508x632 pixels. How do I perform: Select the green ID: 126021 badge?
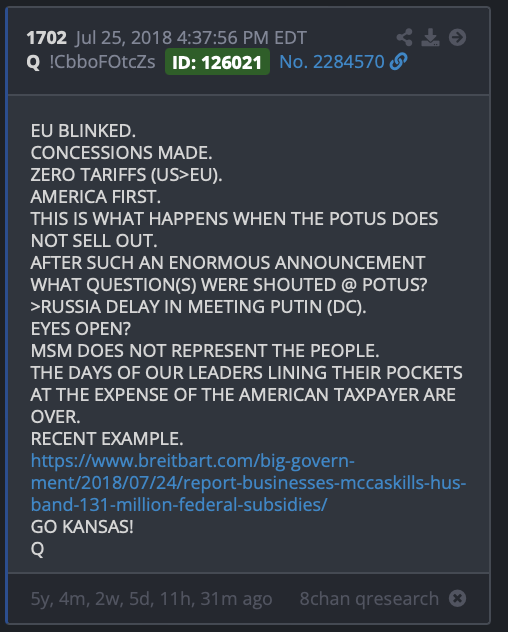217,62
